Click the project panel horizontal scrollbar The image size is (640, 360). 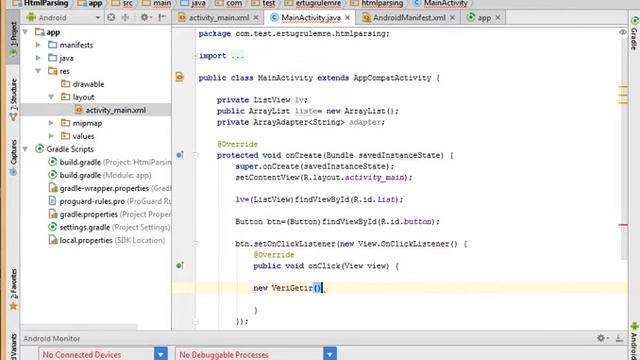tap(80, 327)
